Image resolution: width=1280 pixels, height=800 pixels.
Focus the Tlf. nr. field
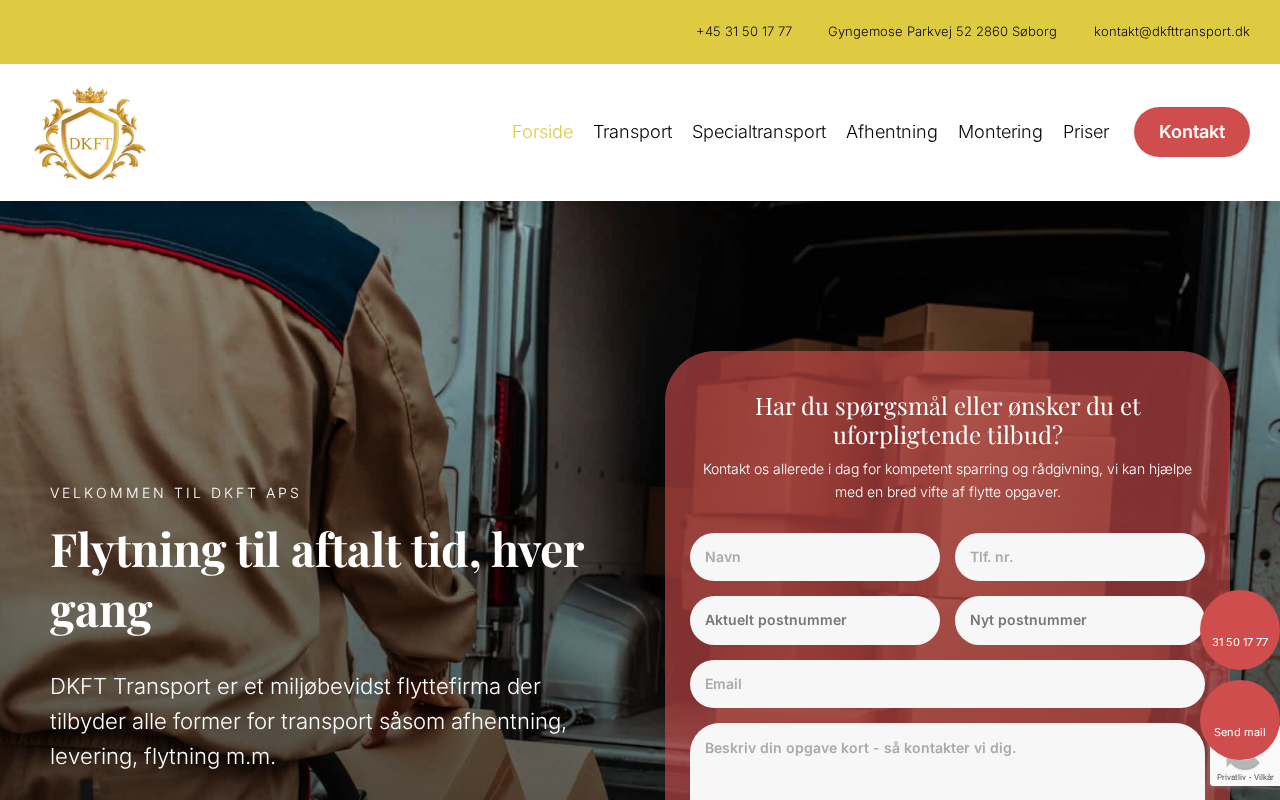(x=1080, y=557)
